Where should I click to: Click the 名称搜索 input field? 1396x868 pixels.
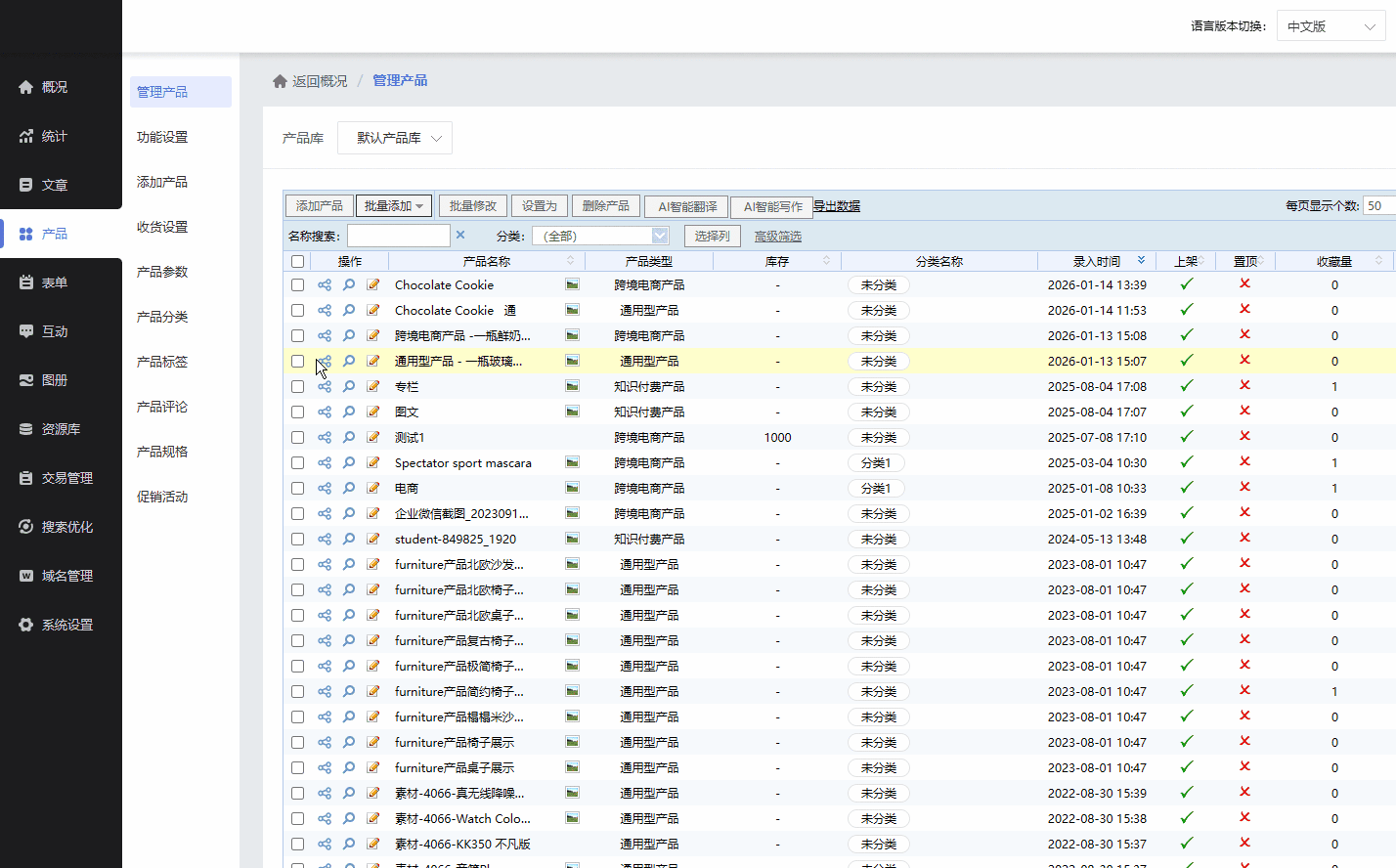(399, 236)
